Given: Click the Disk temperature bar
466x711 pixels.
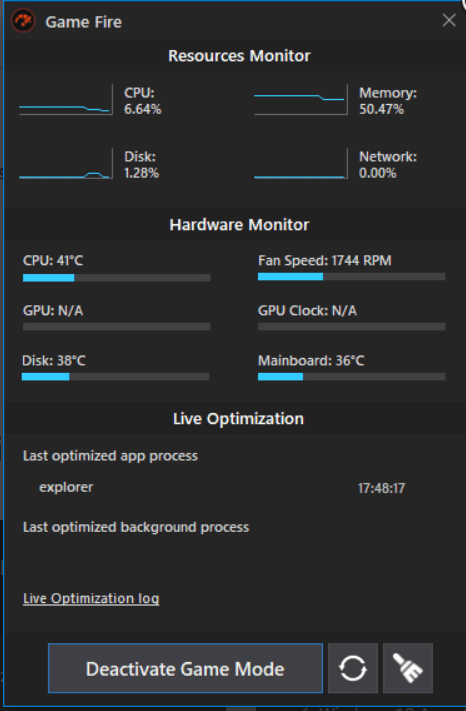Looking at the screenshot, I should click(x=116, y=376).
